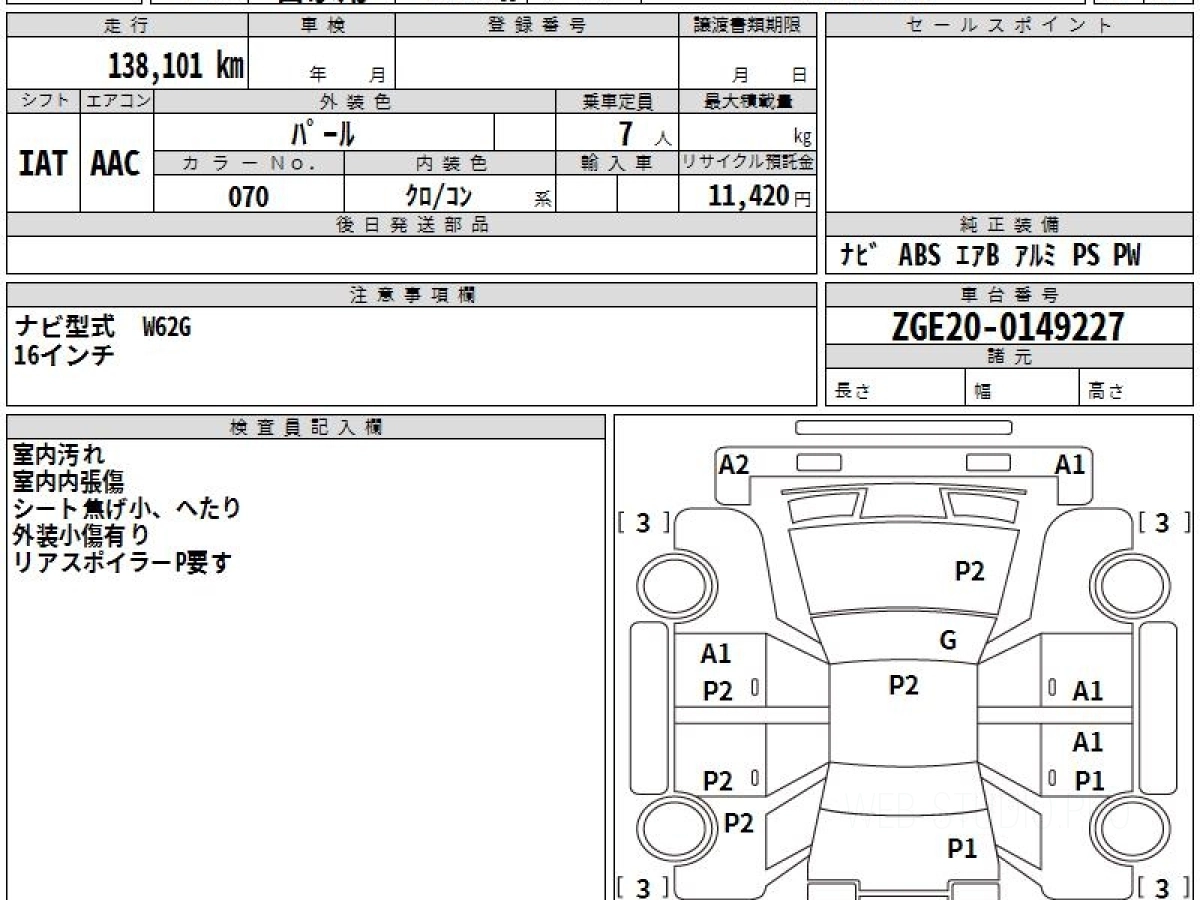Click the G mark on the windshield
1200x900 pixels.
pos(948,641)
